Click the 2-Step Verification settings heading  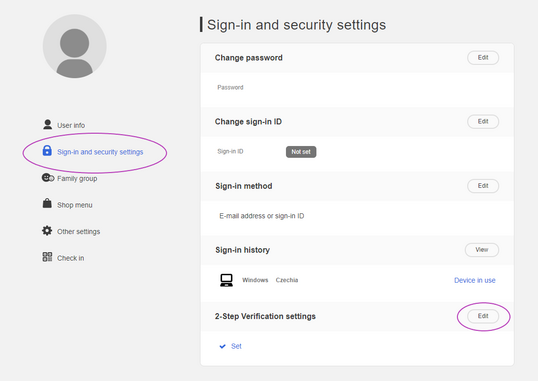click(x=265, y=316)
